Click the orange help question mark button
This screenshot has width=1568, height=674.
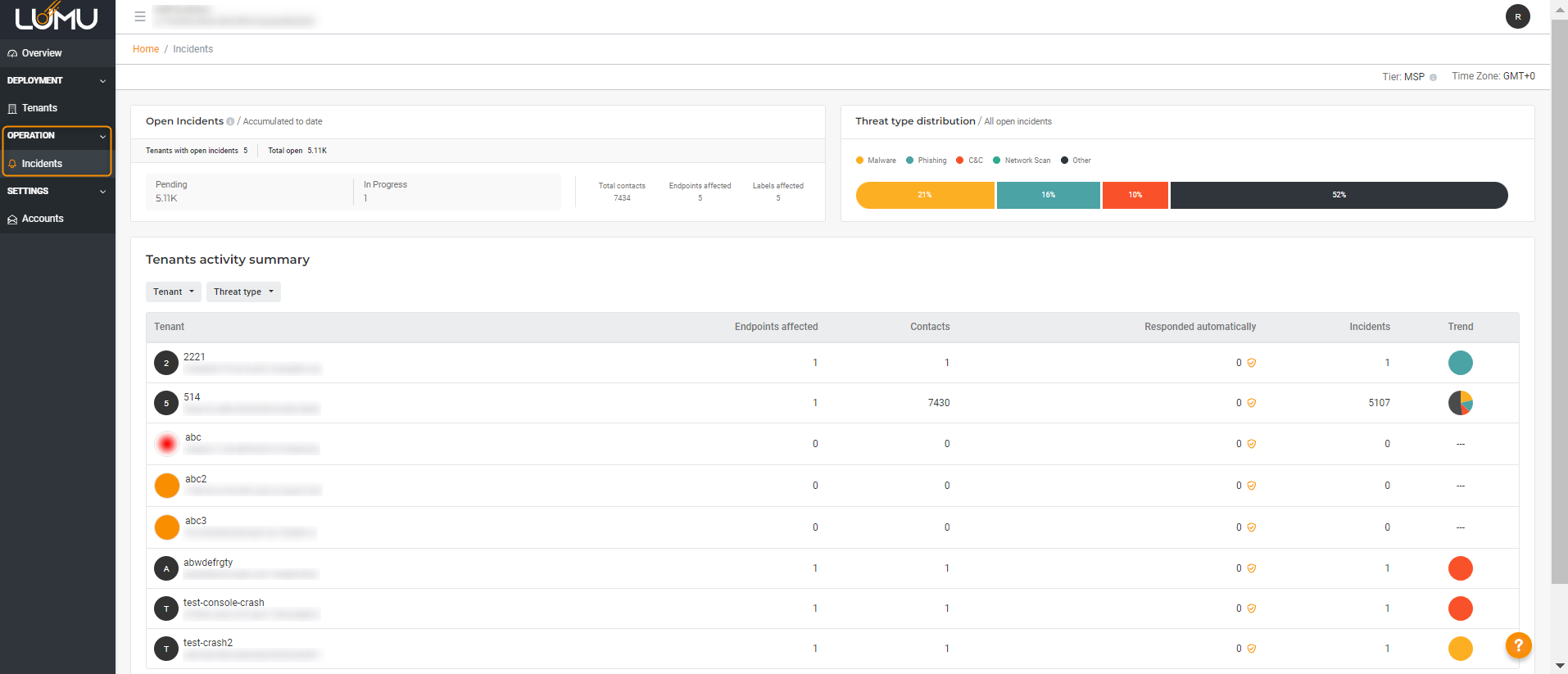[1518, 645]
